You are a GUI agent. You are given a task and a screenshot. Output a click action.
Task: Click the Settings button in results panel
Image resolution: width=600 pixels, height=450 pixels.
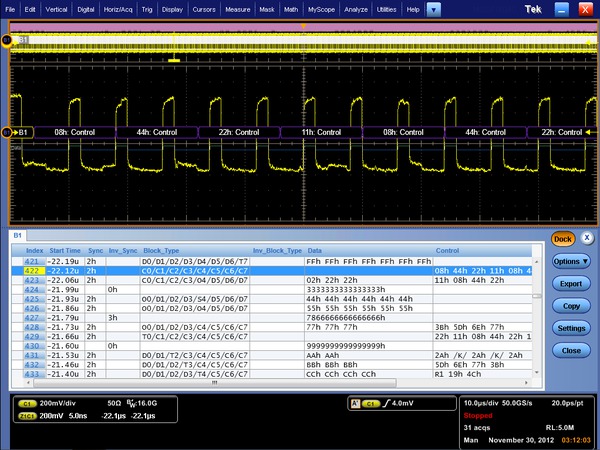point(571,328)
